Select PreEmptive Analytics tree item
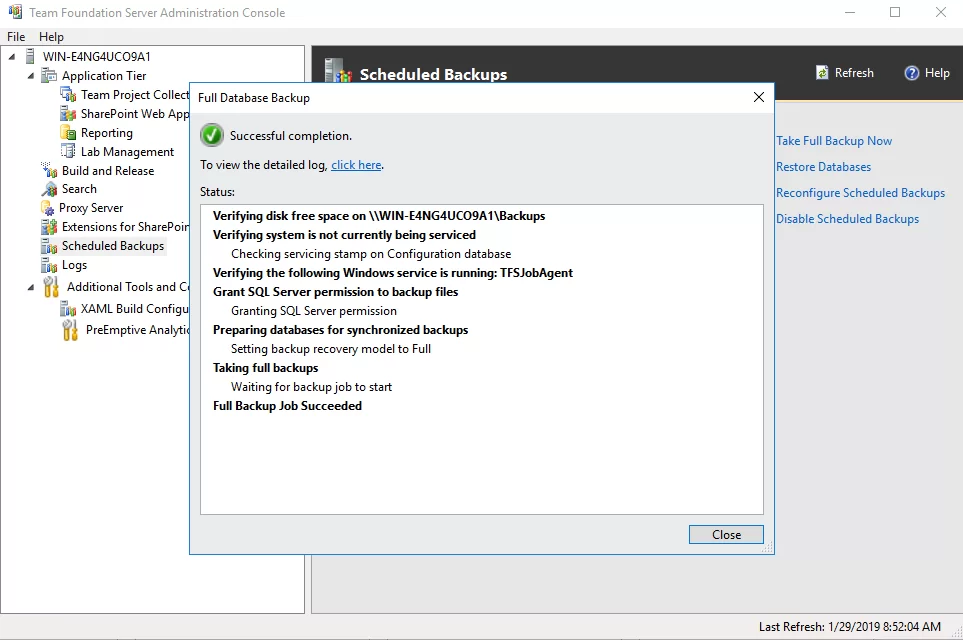963x640 pixels. 137,330
